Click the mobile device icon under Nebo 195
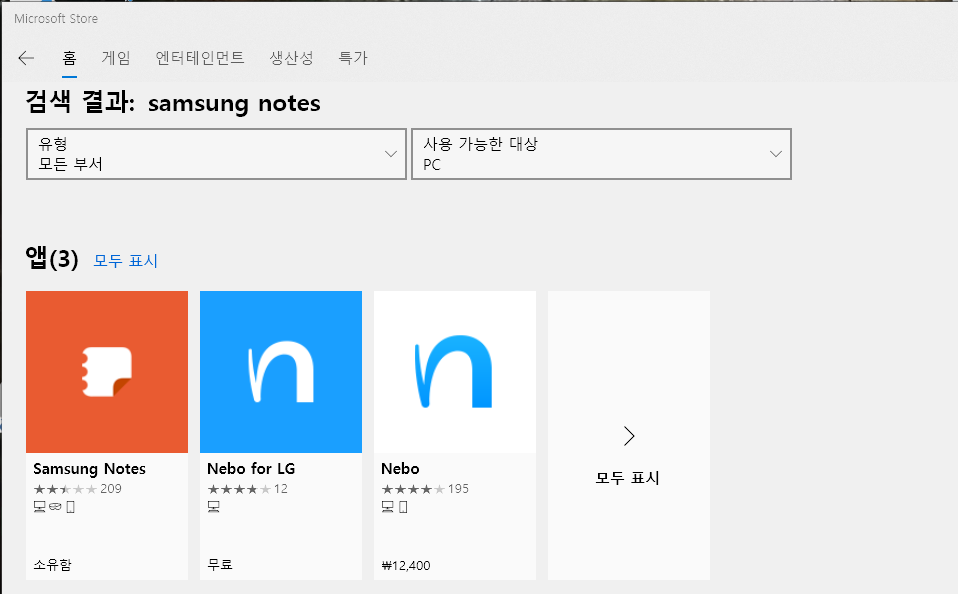 [403, 507]
